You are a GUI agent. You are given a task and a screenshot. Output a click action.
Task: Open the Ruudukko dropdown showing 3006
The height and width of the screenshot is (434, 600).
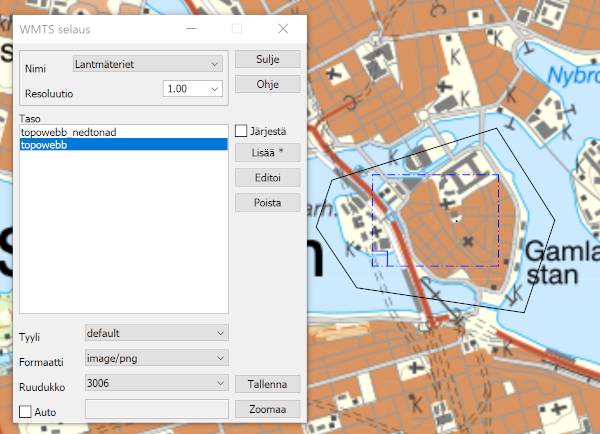(156, 383)
